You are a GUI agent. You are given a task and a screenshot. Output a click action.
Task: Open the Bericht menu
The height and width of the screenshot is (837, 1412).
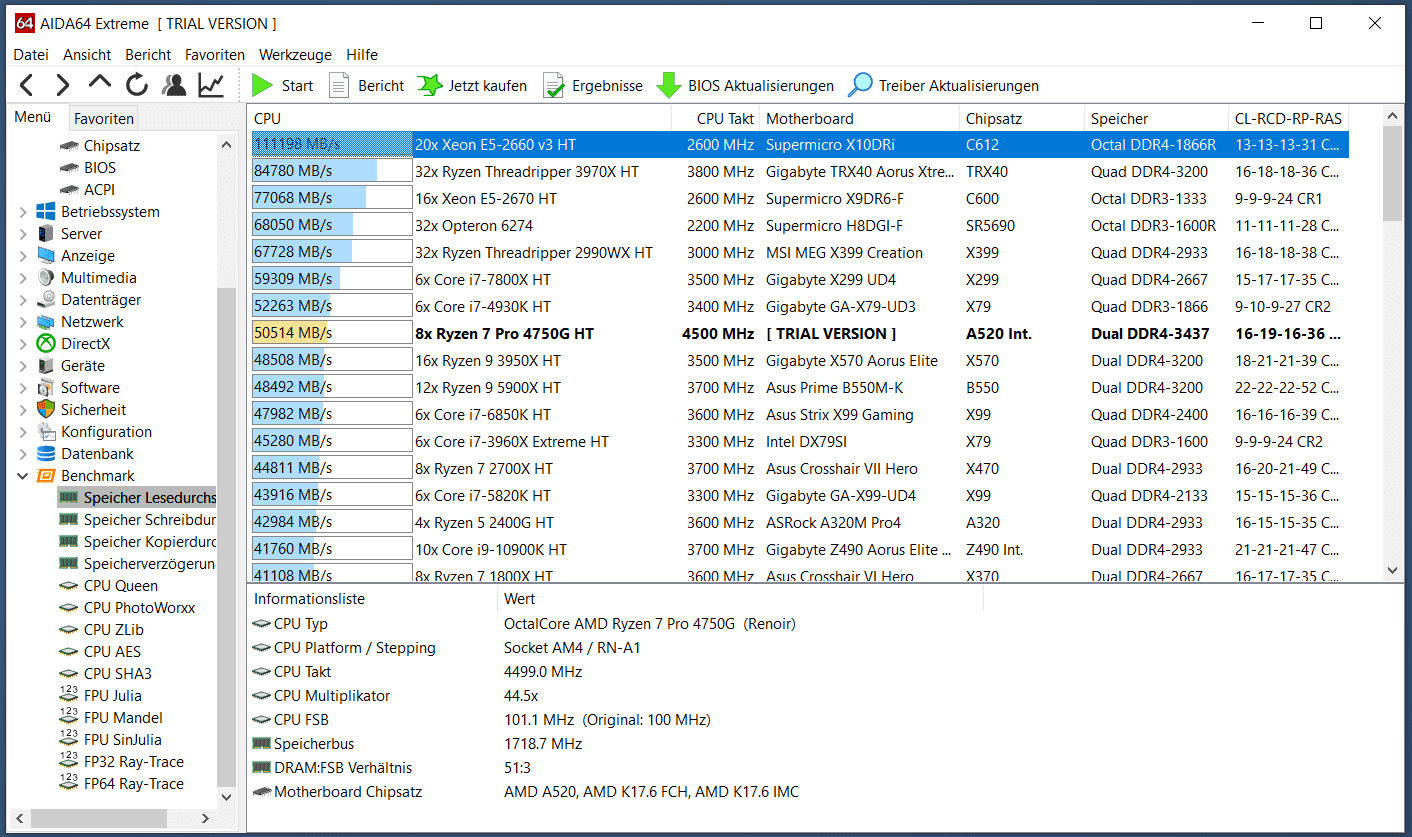tap(148, 55)
